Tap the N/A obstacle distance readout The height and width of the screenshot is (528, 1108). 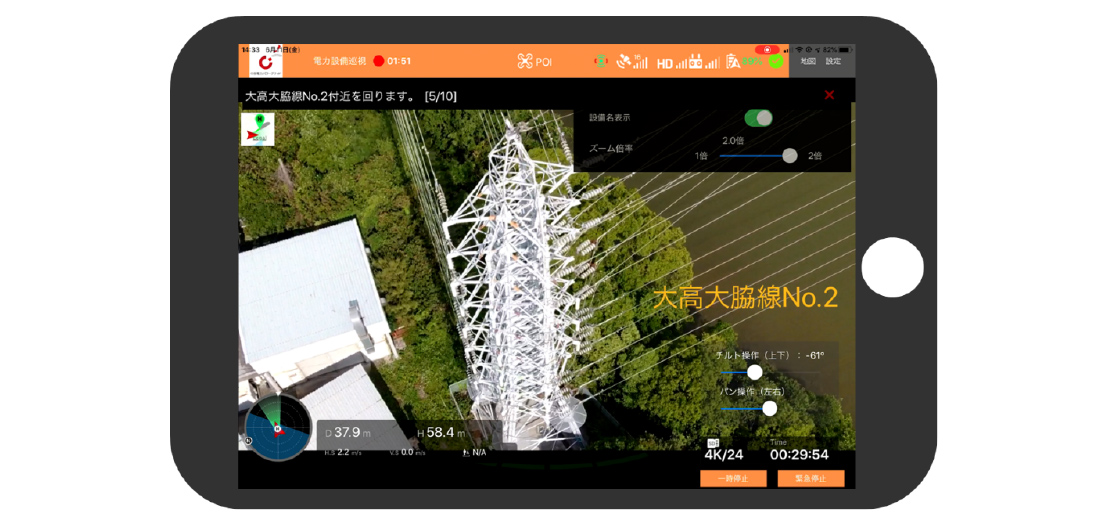(473, 452)
